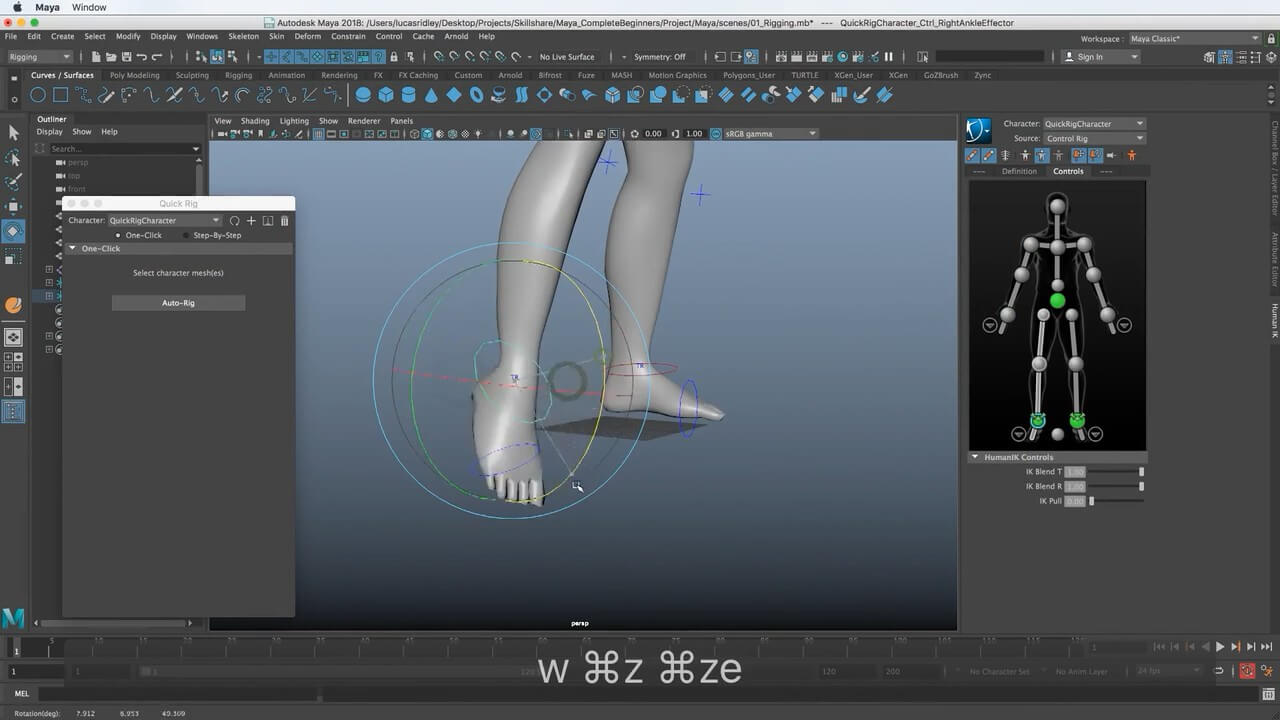Switch to the Sculpting shelf tab
Screen dimensions: 1280x720
click(192, 75)
